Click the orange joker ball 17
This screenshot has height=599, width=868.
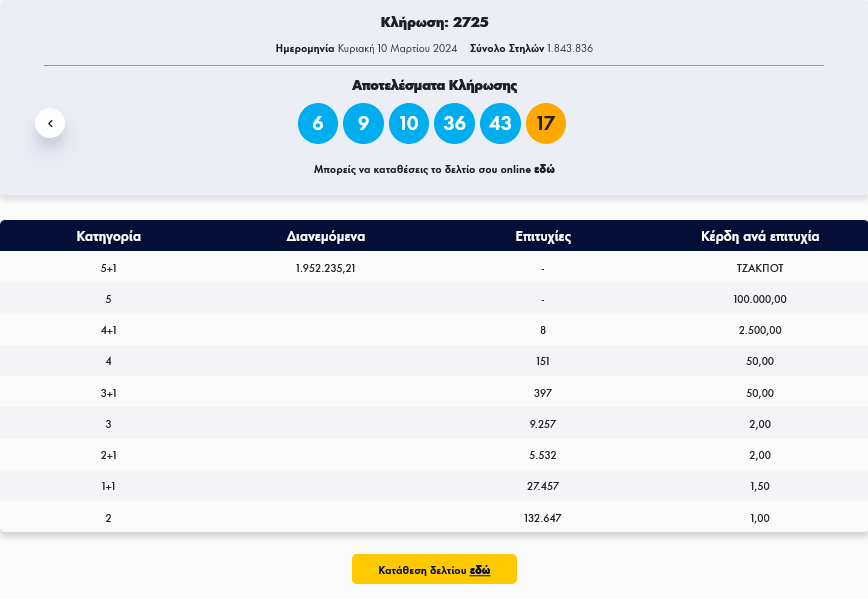545,124
